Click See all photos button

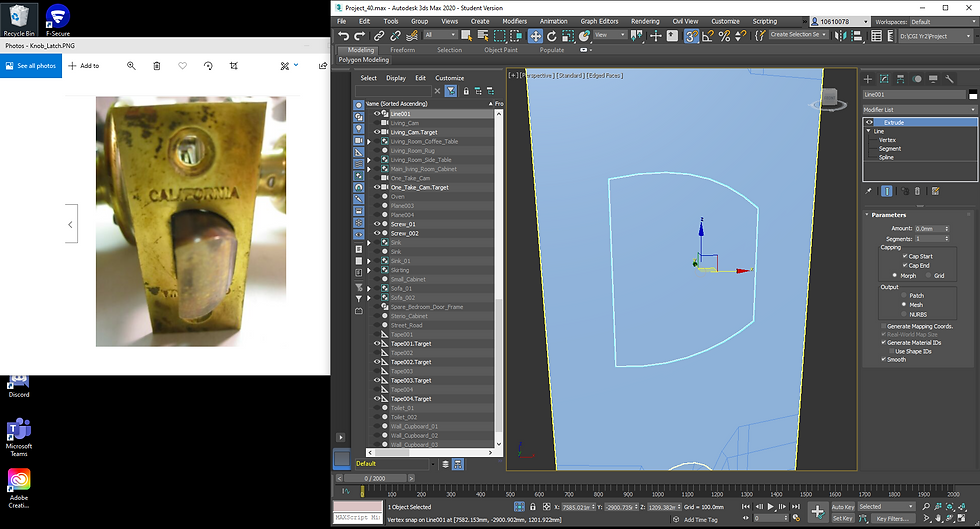coord(31,66)
